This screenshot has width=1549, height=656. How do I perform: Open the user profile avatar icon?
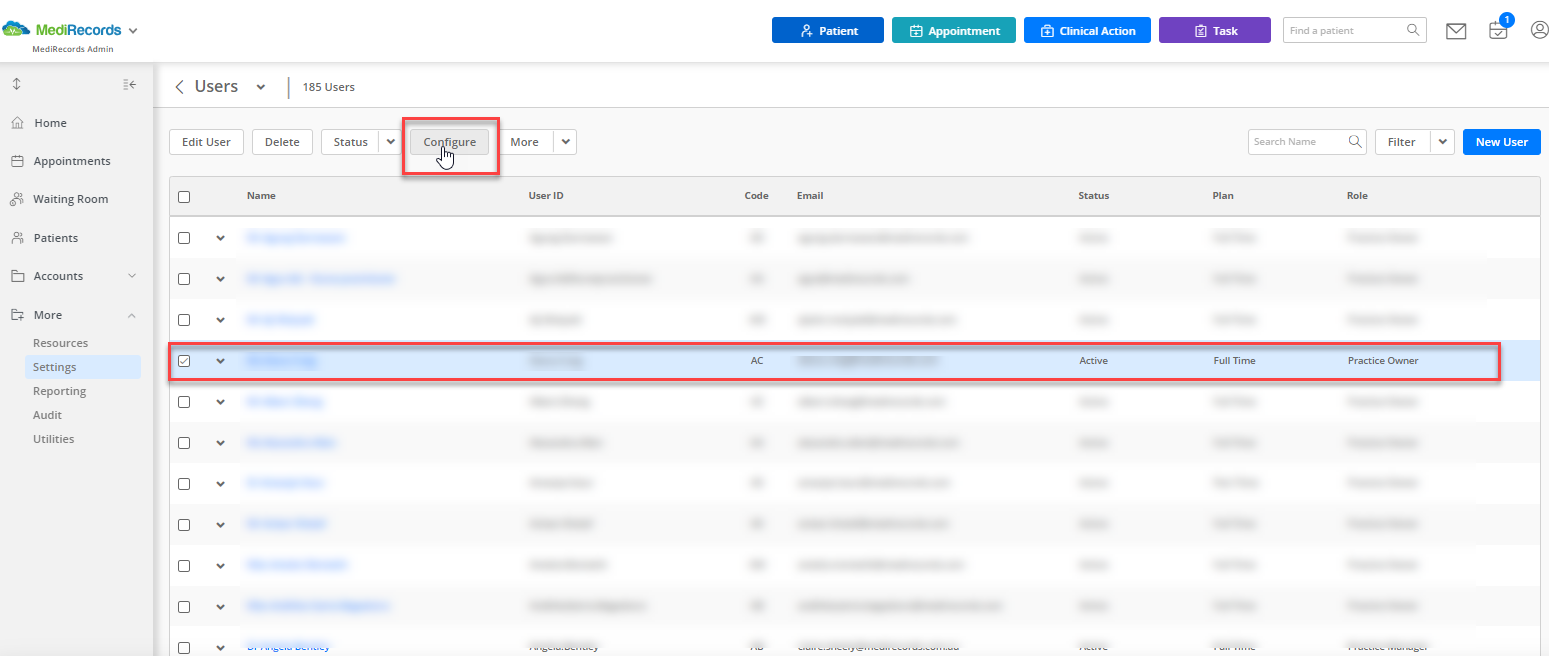click(1540, 30)
